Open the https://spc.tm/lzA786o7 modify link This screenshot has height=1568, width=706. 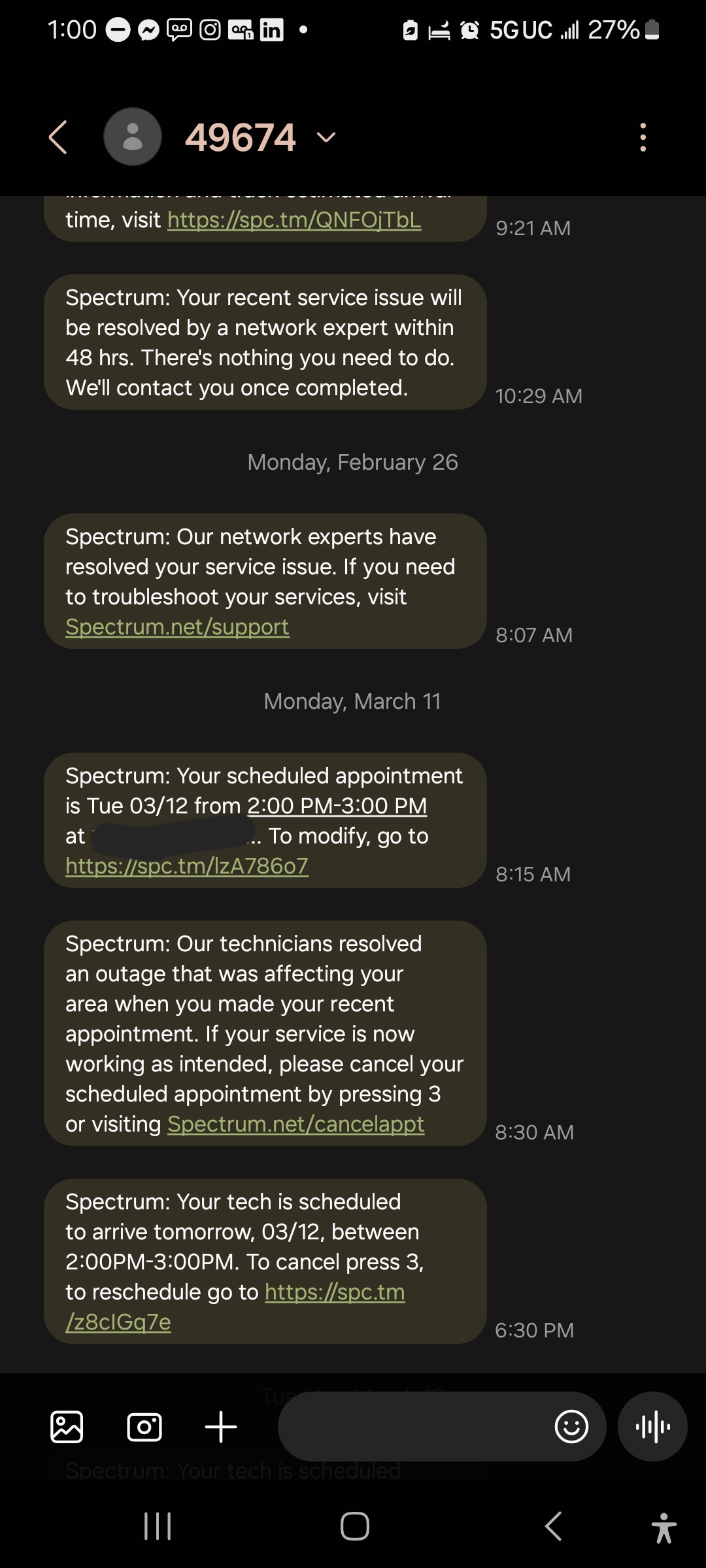coord(187,866)
